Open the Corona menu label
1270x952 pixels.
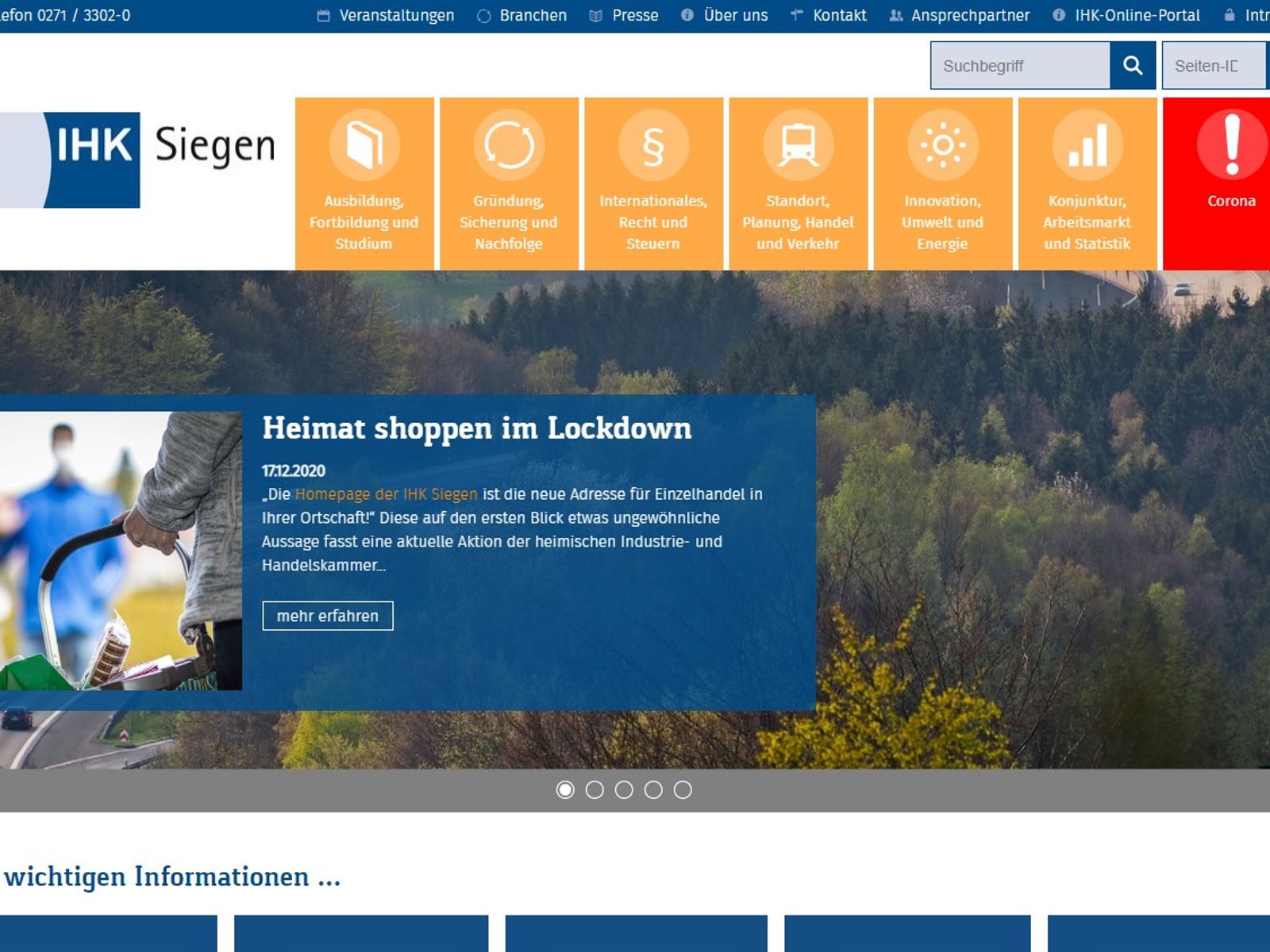click(x=1232, y=201)
